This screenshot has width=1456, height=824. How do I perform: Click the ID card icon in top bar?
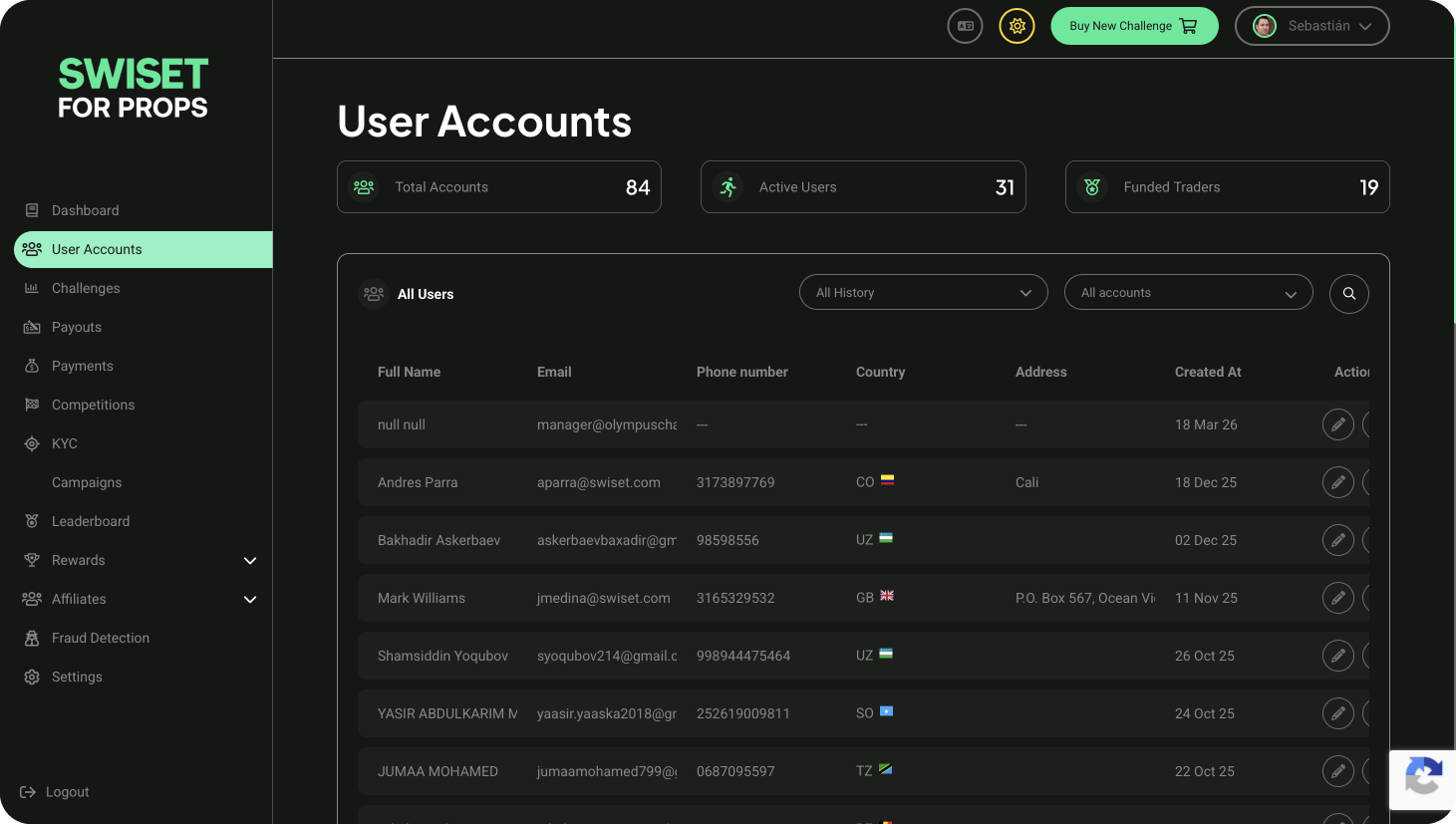965,26
